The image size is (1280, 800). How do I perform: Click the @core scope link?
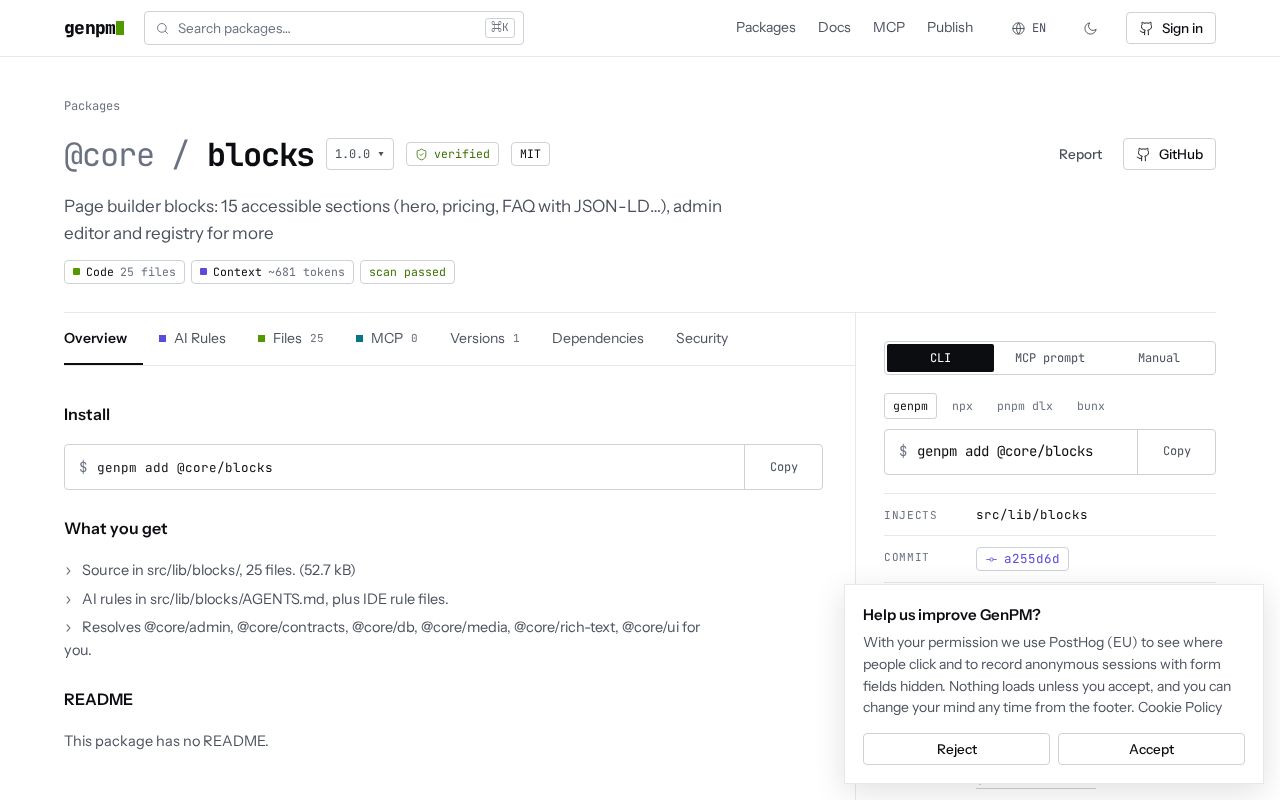[109, 155]
